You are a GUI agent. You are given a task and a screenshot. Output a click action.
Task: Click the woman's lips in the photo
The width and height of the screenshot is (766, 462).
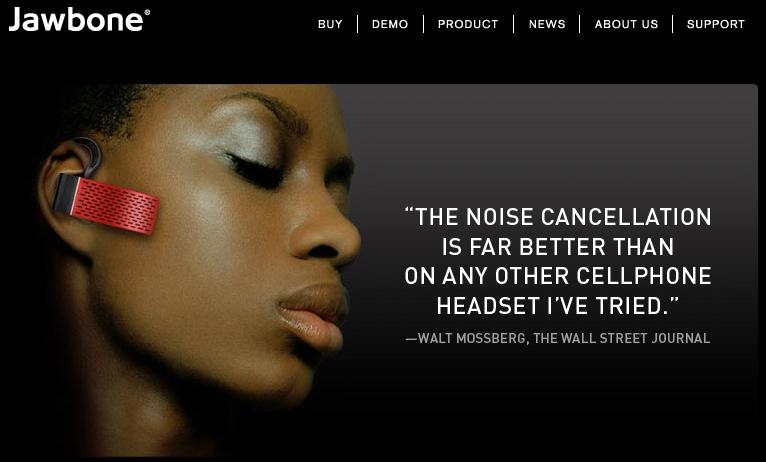click(x=313, y=314)
